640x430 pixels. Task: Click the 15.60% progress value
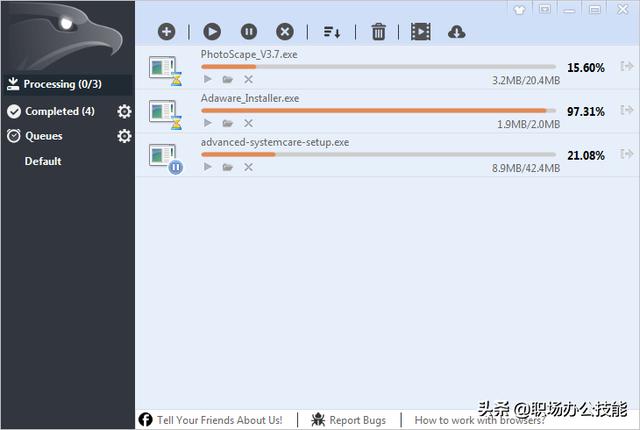[x=586, y=68]
